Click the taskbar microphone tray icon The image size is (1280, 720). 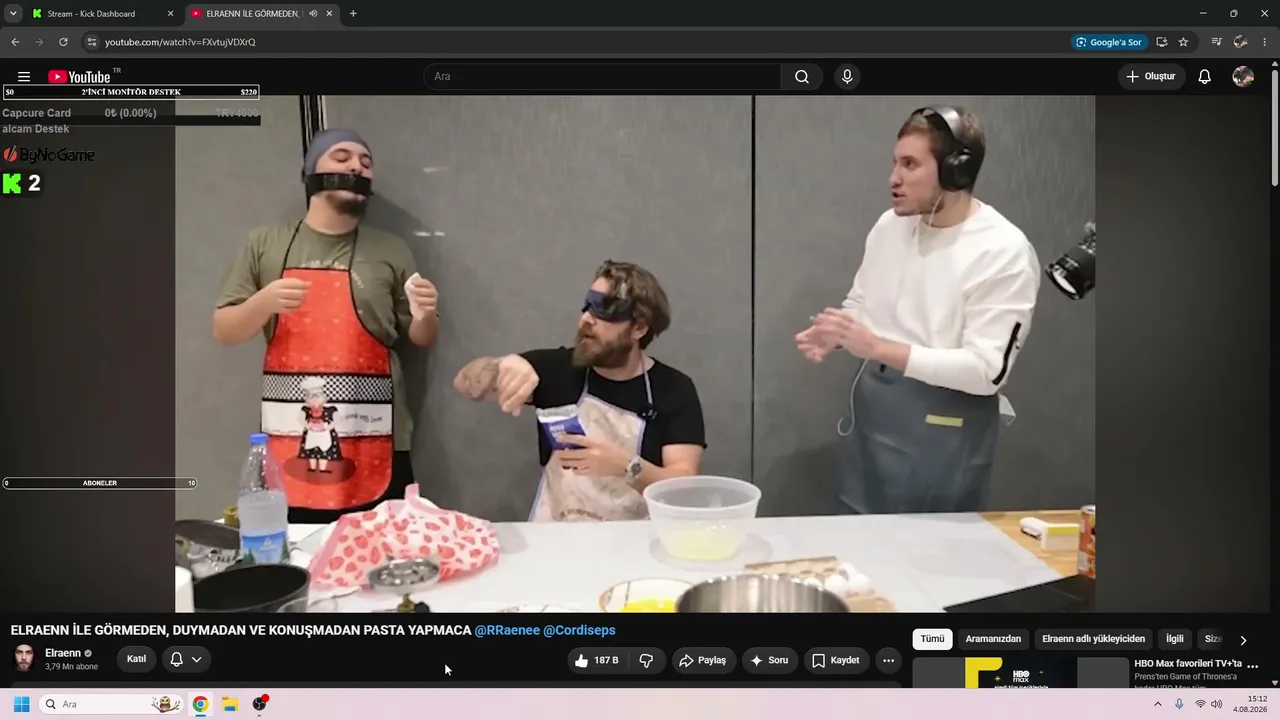click(x=1179, y=704)
